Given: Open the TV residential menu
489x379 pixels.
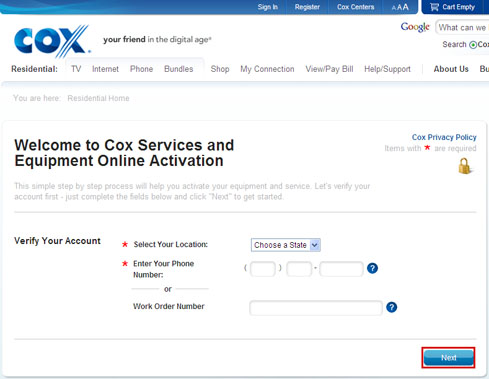Looking at the screenshot, I should pos(76,69).
